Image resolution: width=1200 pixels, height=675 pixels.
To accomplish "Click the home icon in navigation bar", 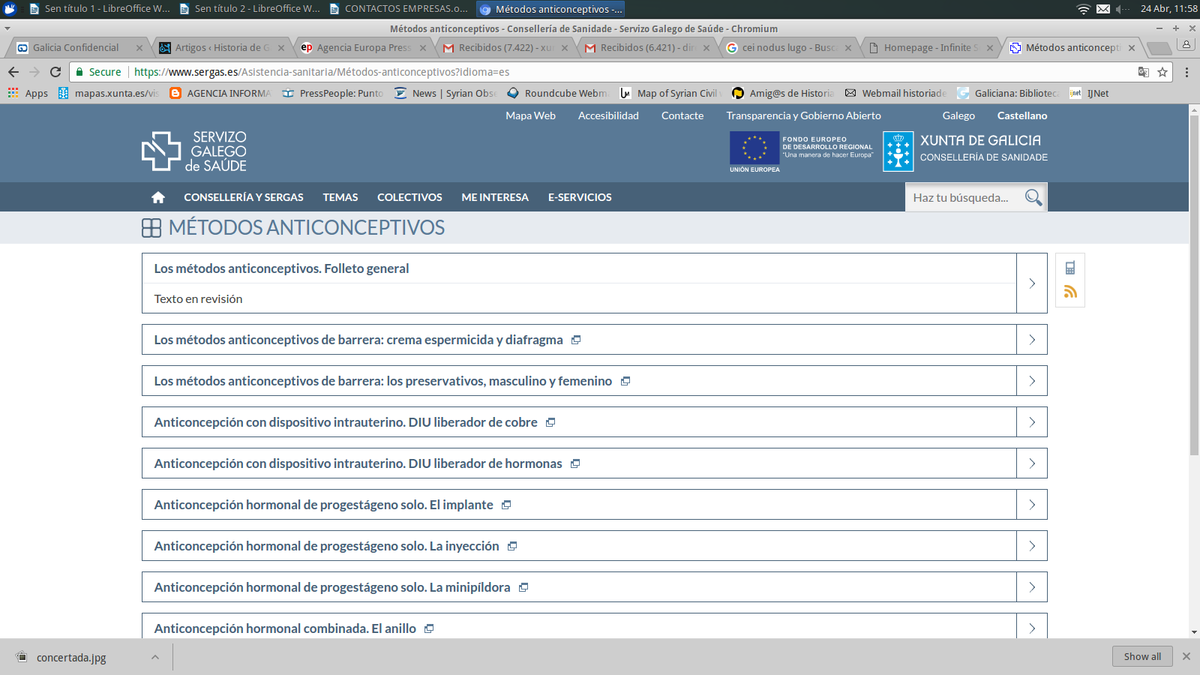I will click(x=157, y=197).
